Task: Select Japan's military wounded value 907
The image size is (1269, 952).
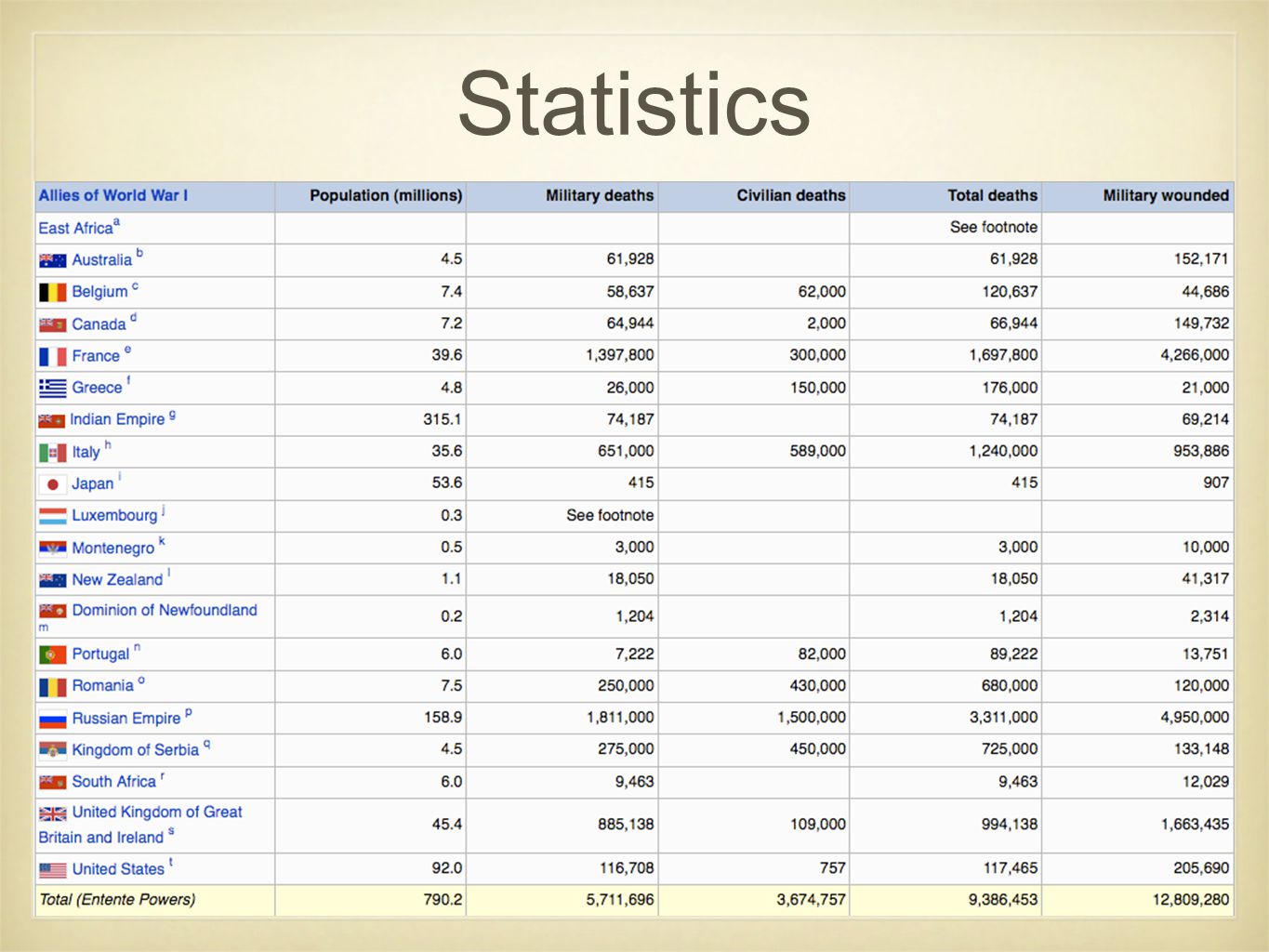Action: 1216,483
